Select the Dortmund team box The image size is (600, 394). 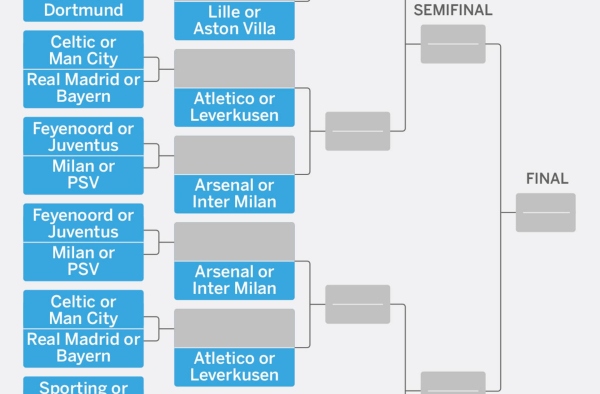click(x=83, y=10)
